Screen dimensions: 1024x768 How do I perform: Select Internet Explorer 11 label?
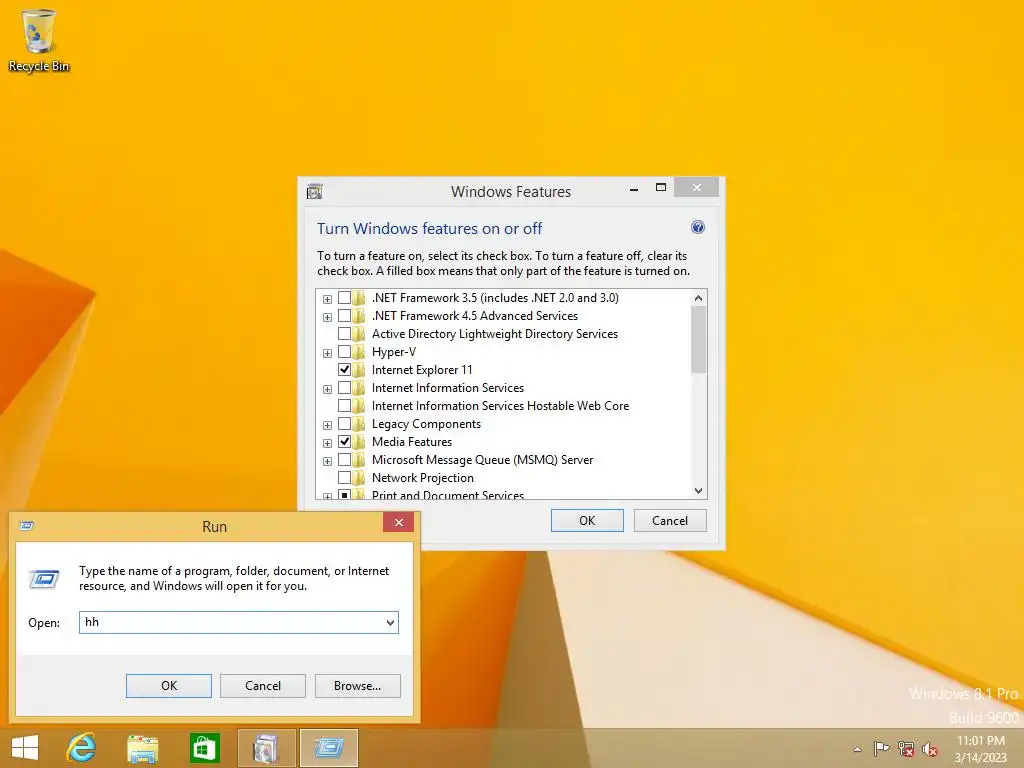(422, 370)
